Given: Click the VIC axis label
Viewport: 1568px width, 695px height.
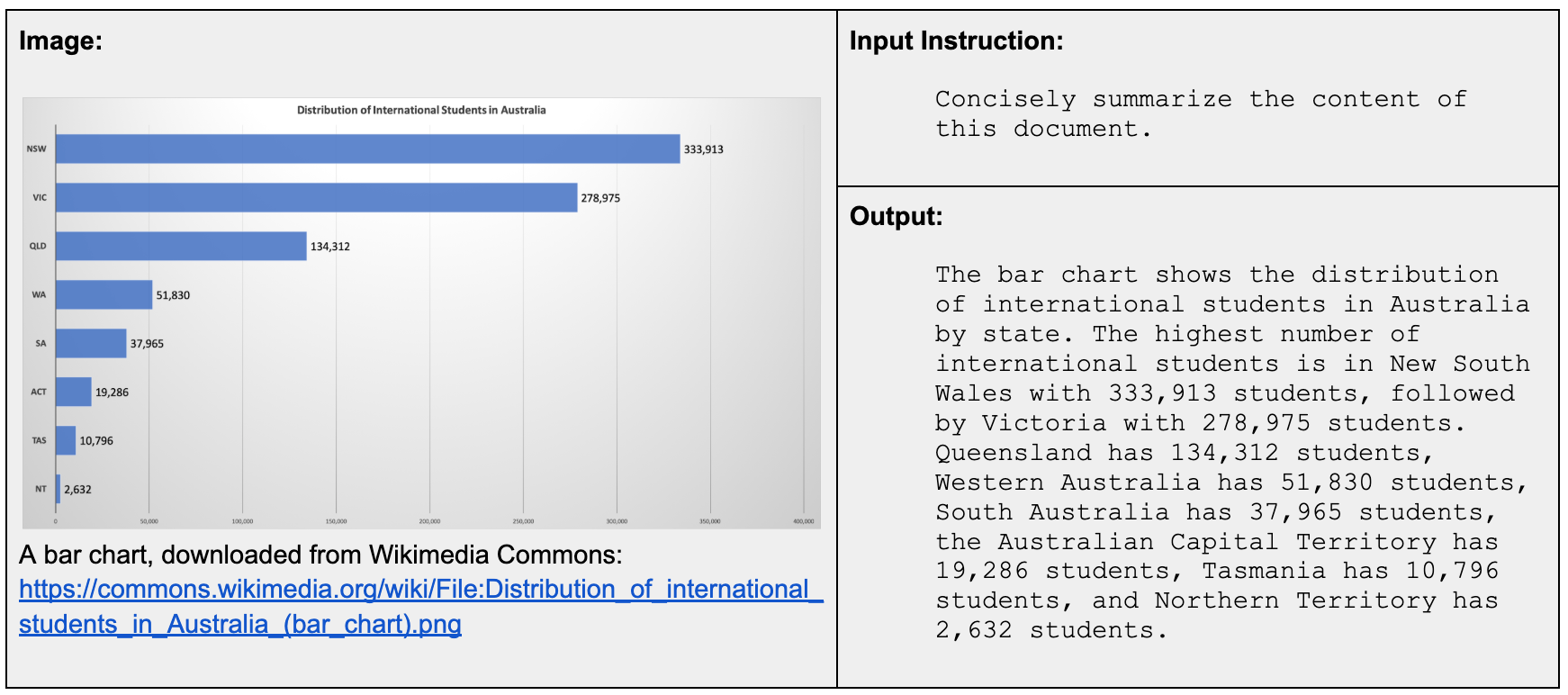Looking at the screenshot, I should tap(40, 197).
